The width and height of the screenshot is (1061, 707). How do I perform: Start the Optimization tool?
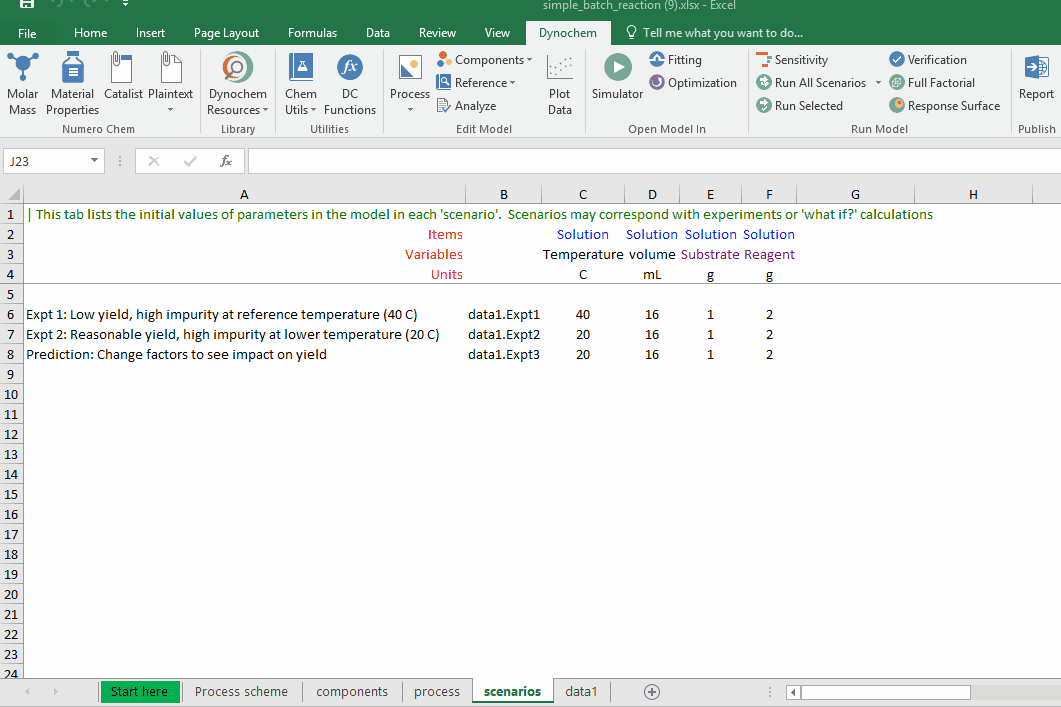[693, 83]
